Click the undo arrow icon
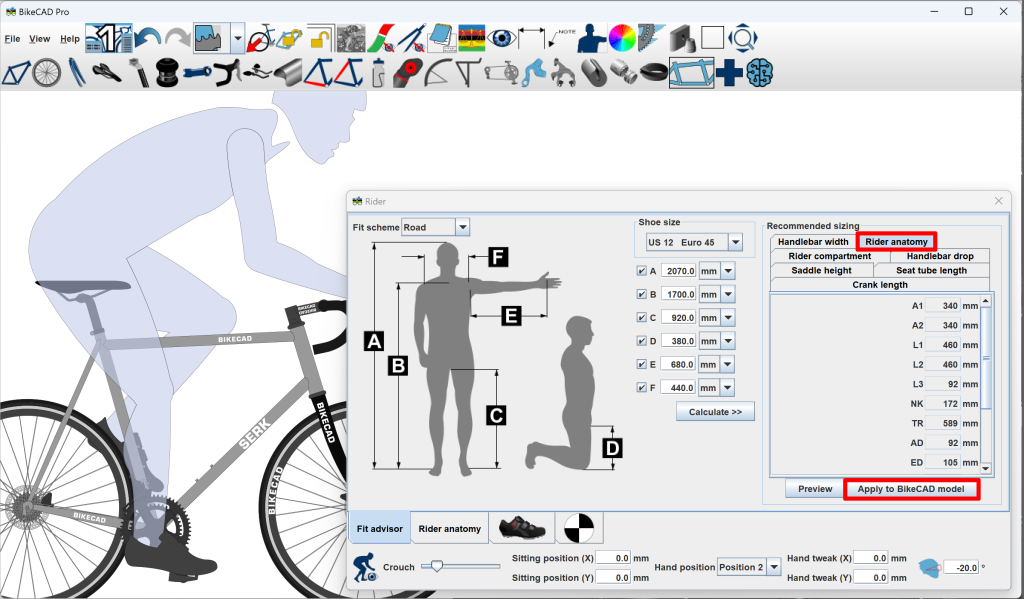Screen dimensions: 1024x599 (x=148, y=39)
